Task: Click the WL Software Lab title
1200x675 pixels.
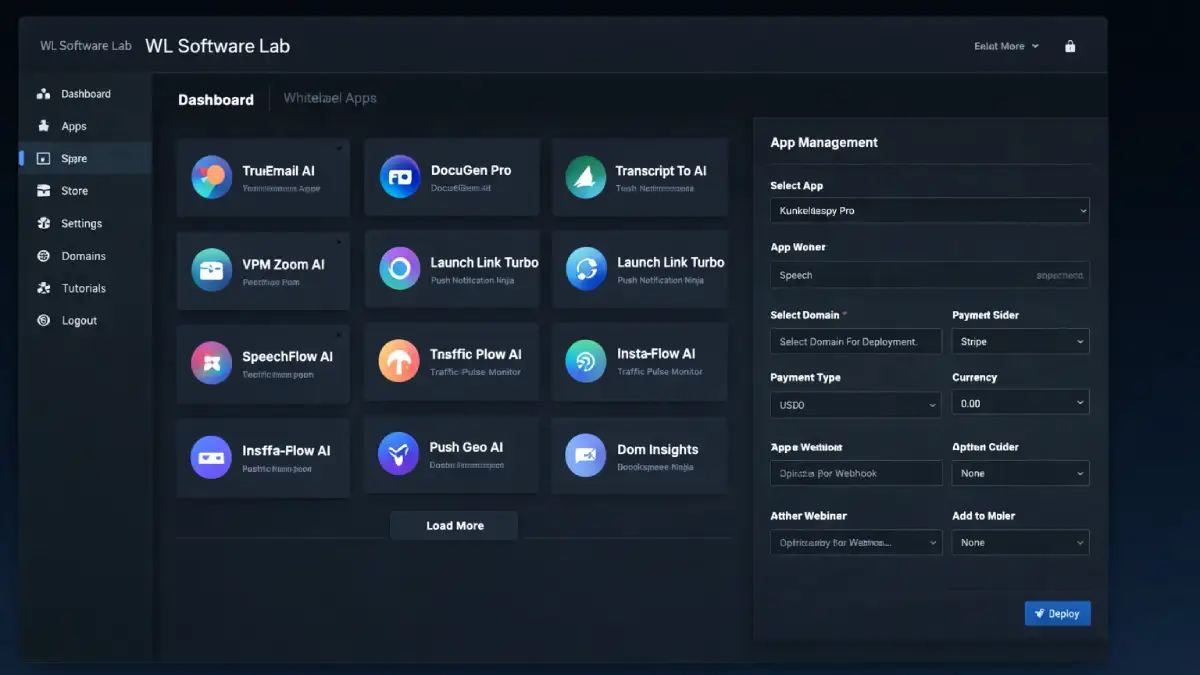Action: pyautogui.click(x=217, y=46)
